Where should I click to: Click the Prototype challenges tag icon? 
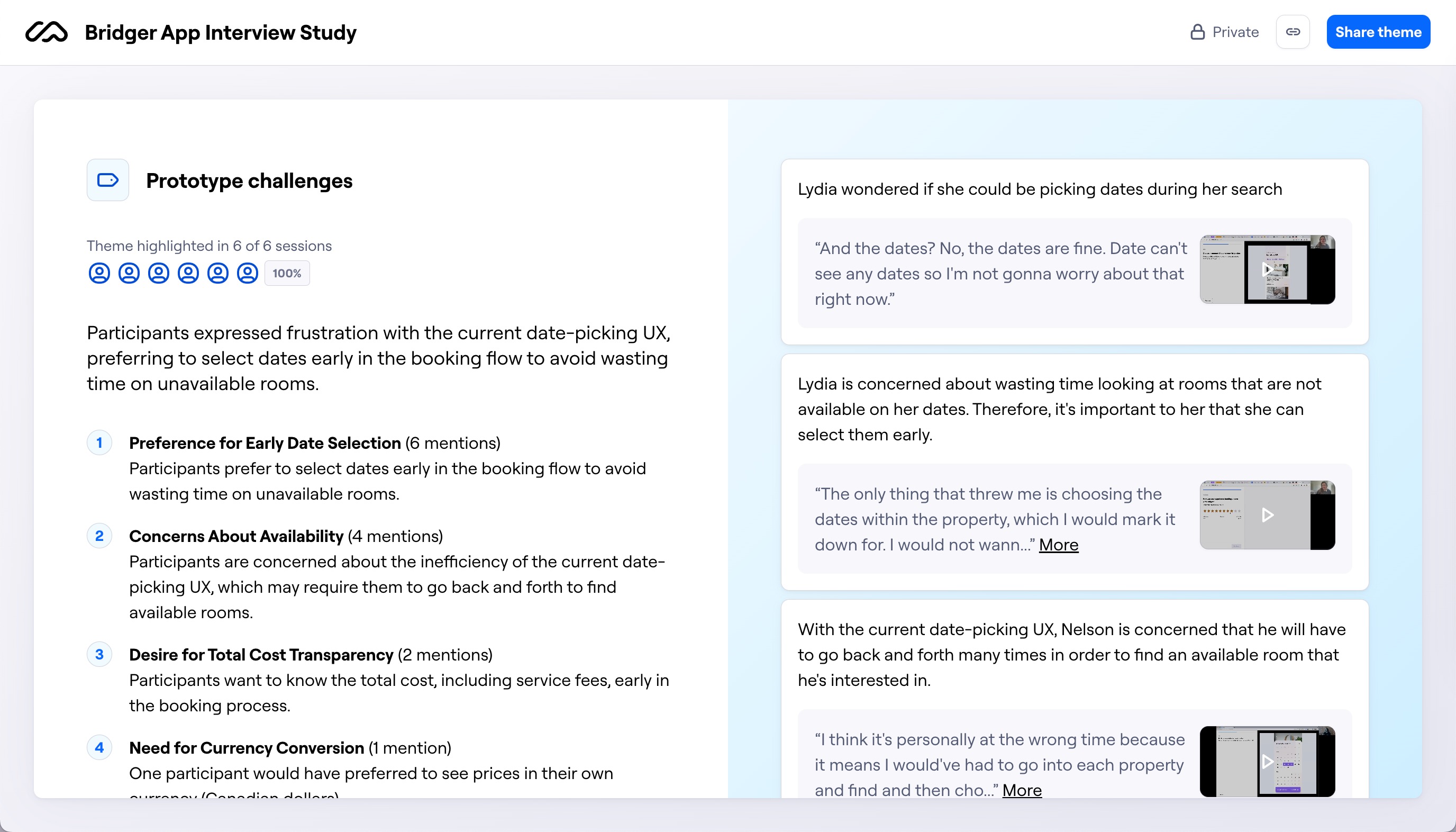click(107, 180)
